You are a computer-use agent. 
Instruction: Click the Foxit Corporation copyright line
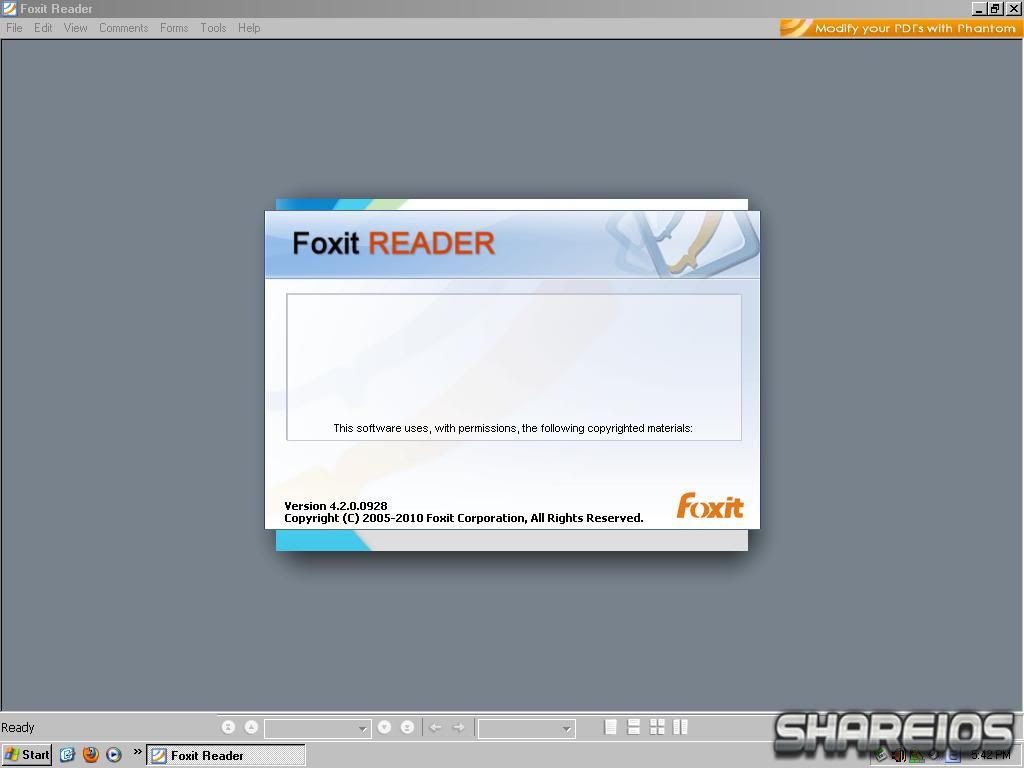pos(464,518)
